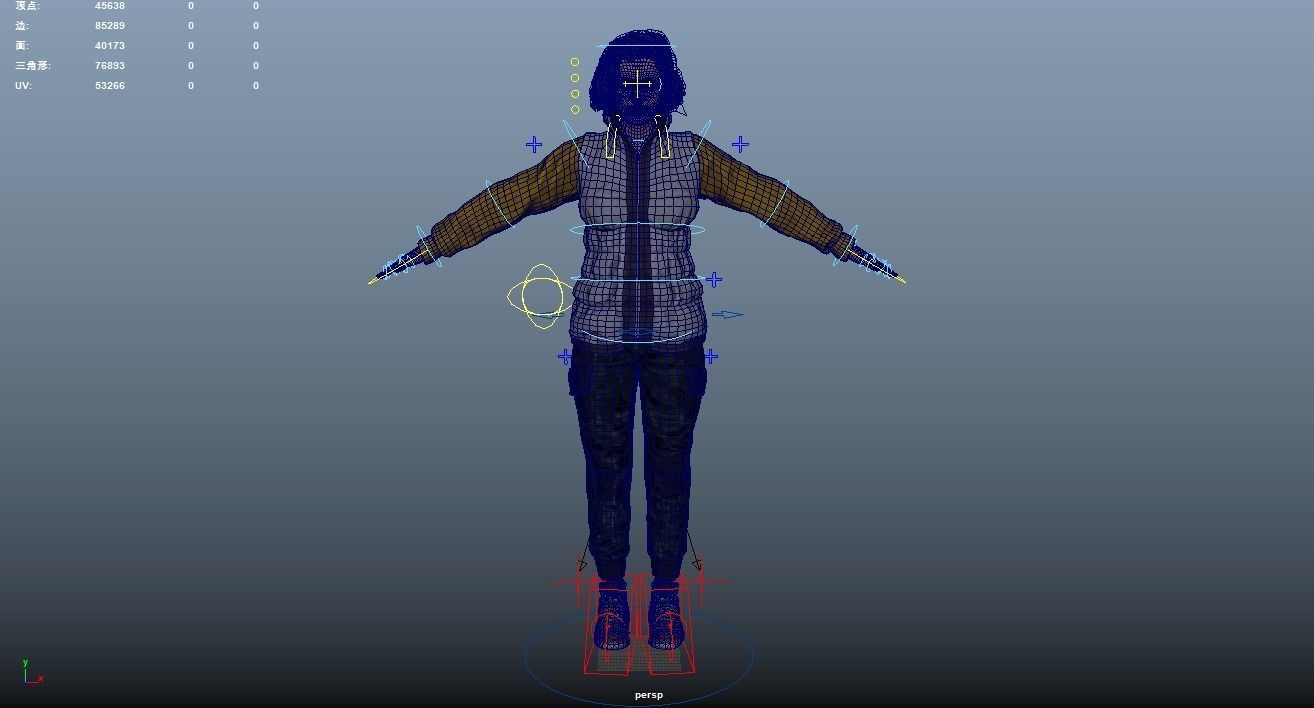This screenshot has height=708, width=1314.
Task: Click the triangle count value 76893
Action: click(x=110, y=66)
